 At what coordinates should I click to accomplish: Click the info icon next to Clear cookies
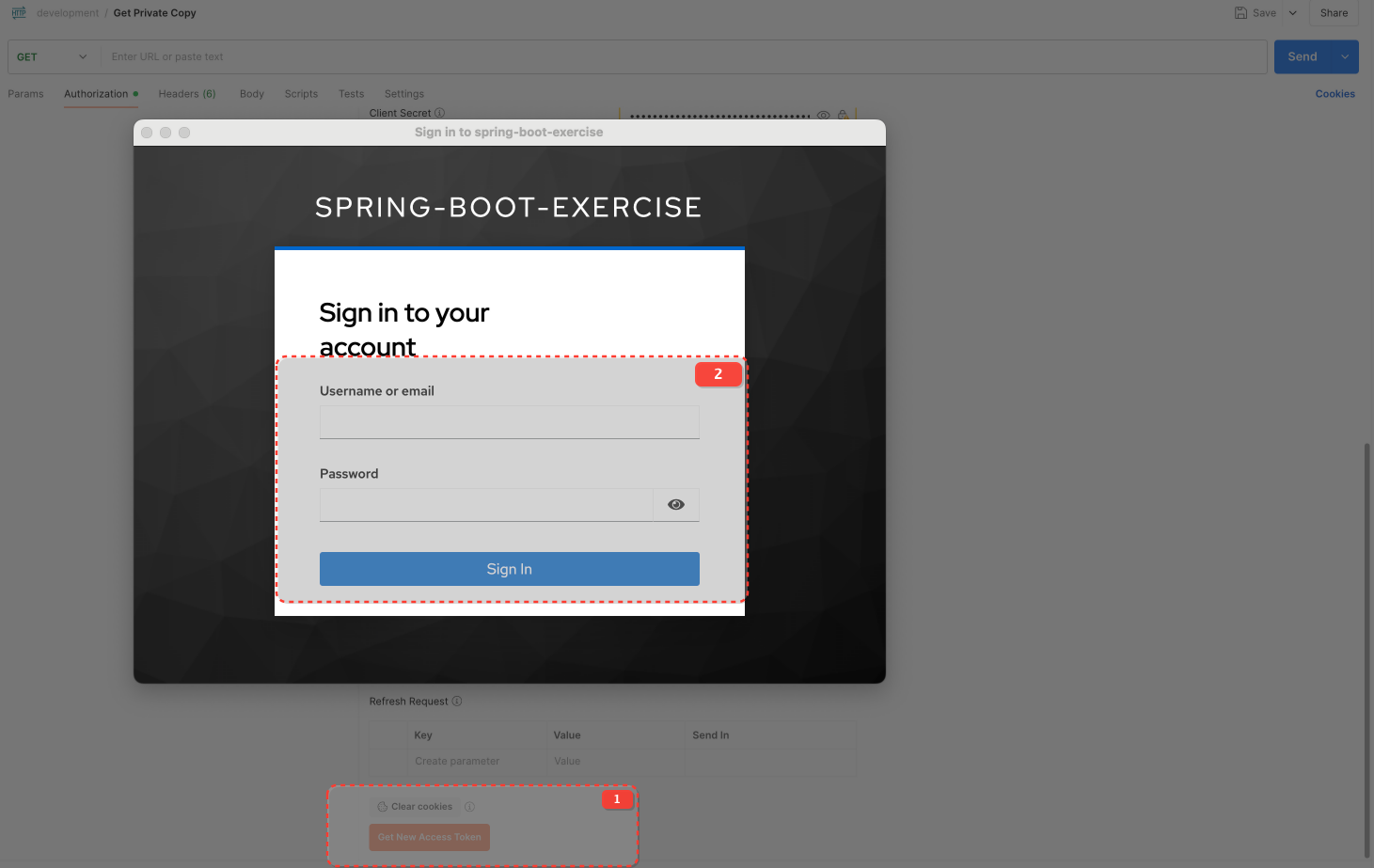coord(469,806)
